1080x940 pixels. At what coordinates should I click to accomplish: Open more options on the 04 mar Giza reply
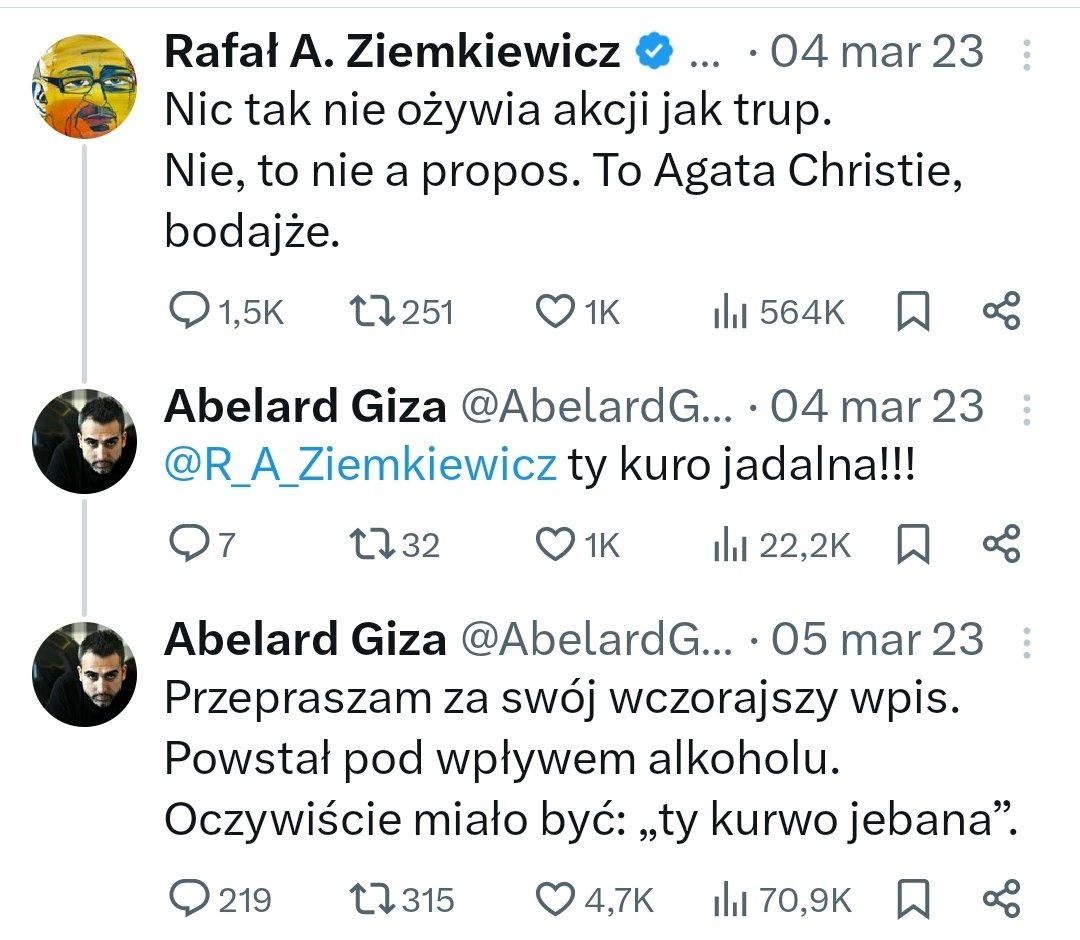pyautogui.click(x=1027, y=408)
